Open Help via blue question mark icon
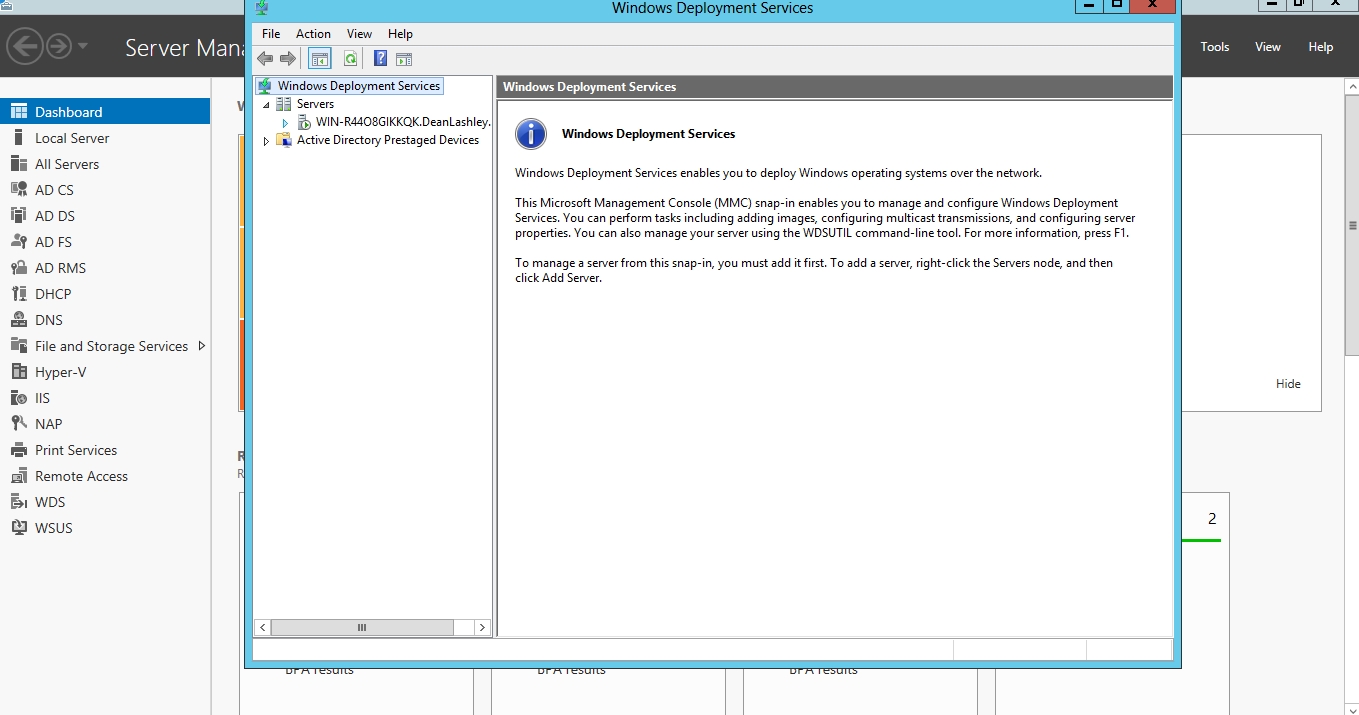 point(380,59)
